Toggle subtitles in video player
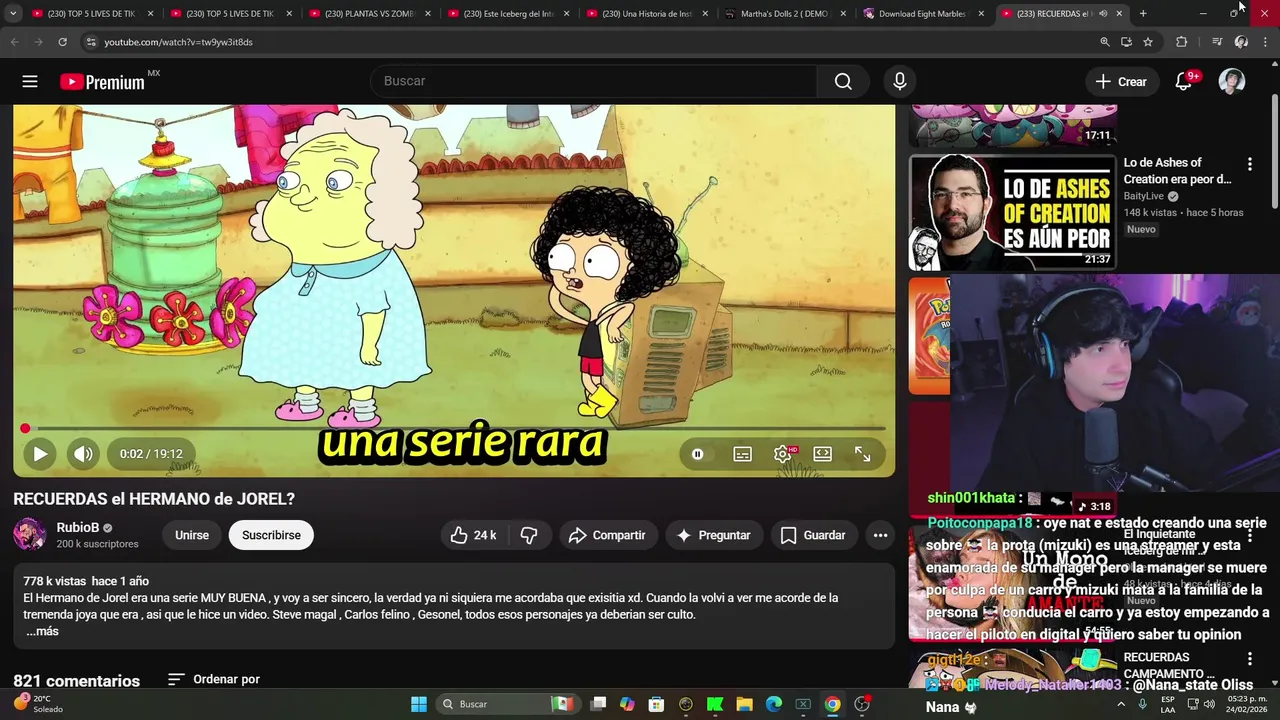The image size is (1280, 720). [742, 454]
